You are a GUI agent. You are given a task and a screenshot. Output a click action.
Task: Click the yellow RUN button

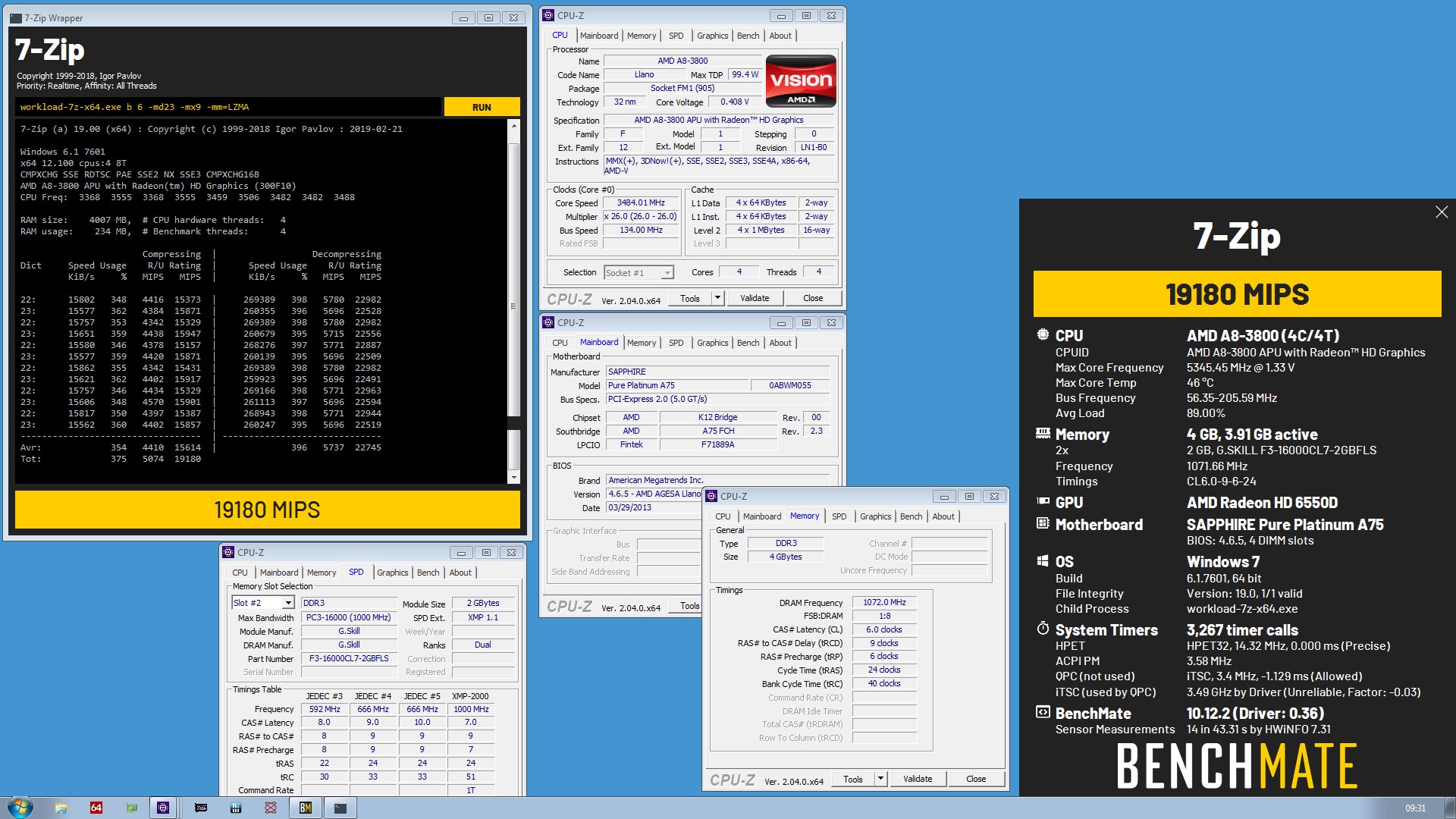coord(482,107)
